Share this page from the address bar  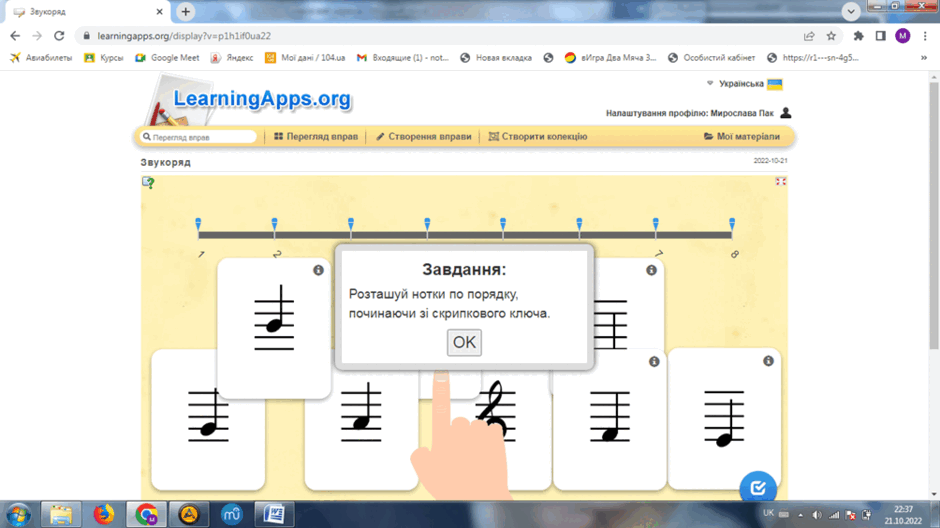[x=809, y=36]
